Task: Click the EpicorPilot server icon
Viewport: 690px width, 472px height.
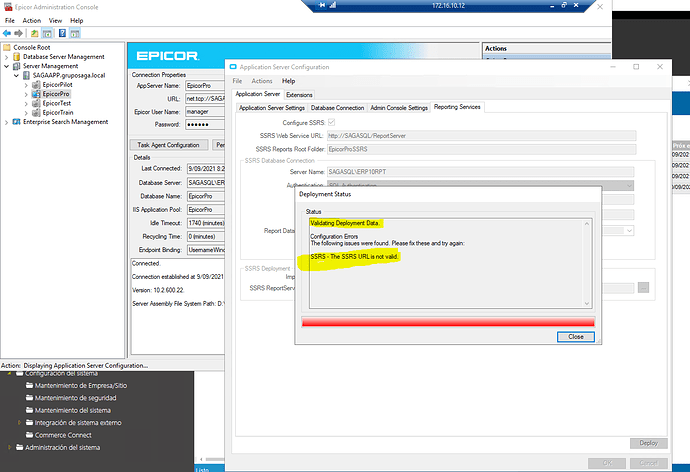Action: pyautogui.click(x=36, y=84)
